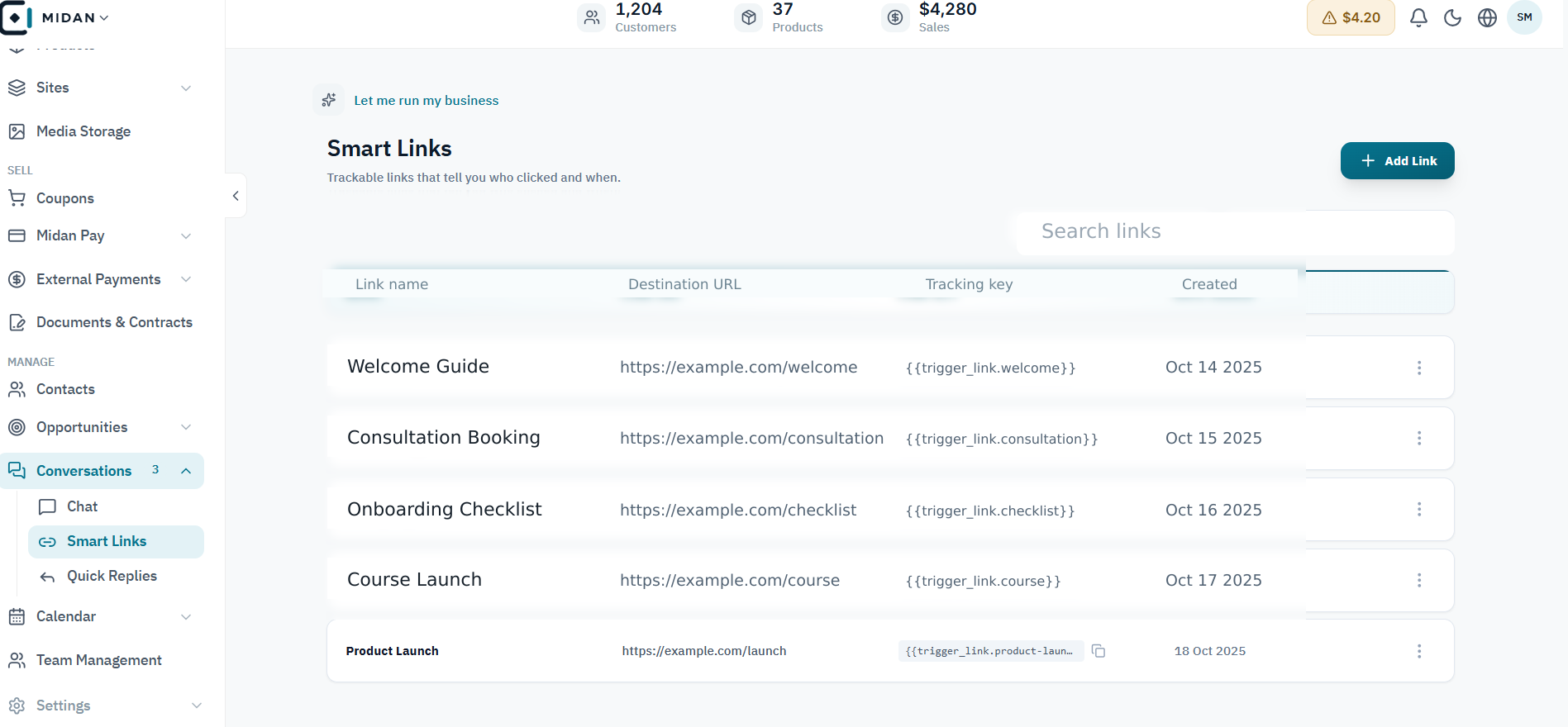Click the Sales dollar icon in header
1568x727 pixels.
point(895,17)
